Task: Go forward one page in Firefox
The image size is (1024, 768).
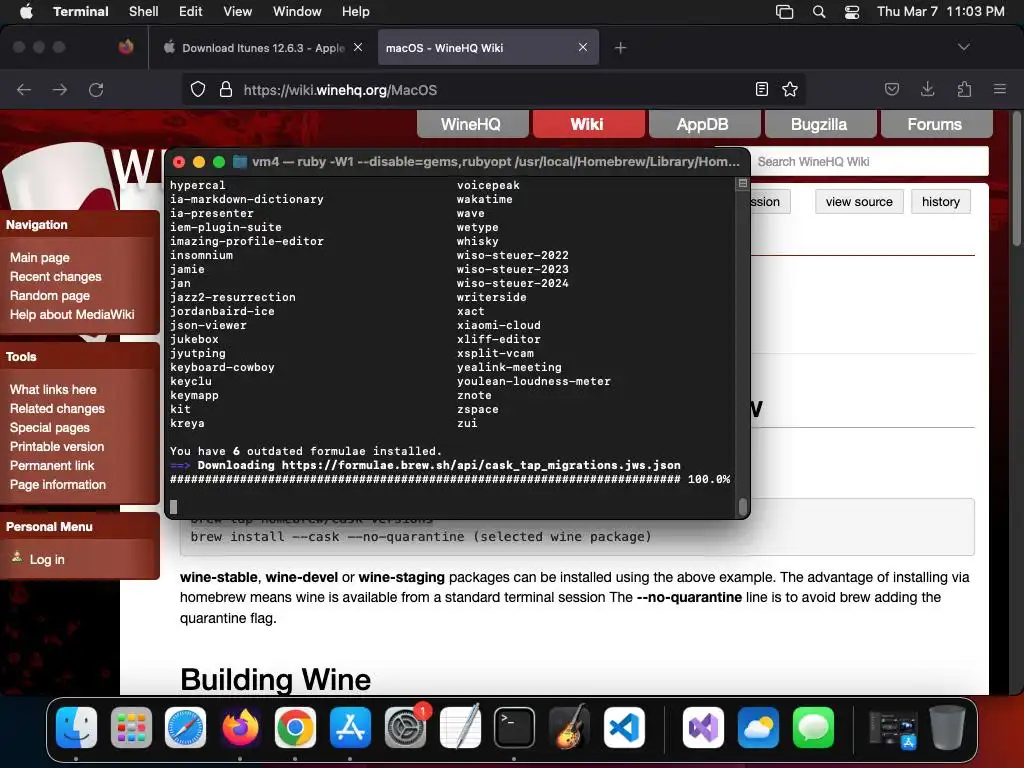Action: pyautogui.click(x=60, y=89)
